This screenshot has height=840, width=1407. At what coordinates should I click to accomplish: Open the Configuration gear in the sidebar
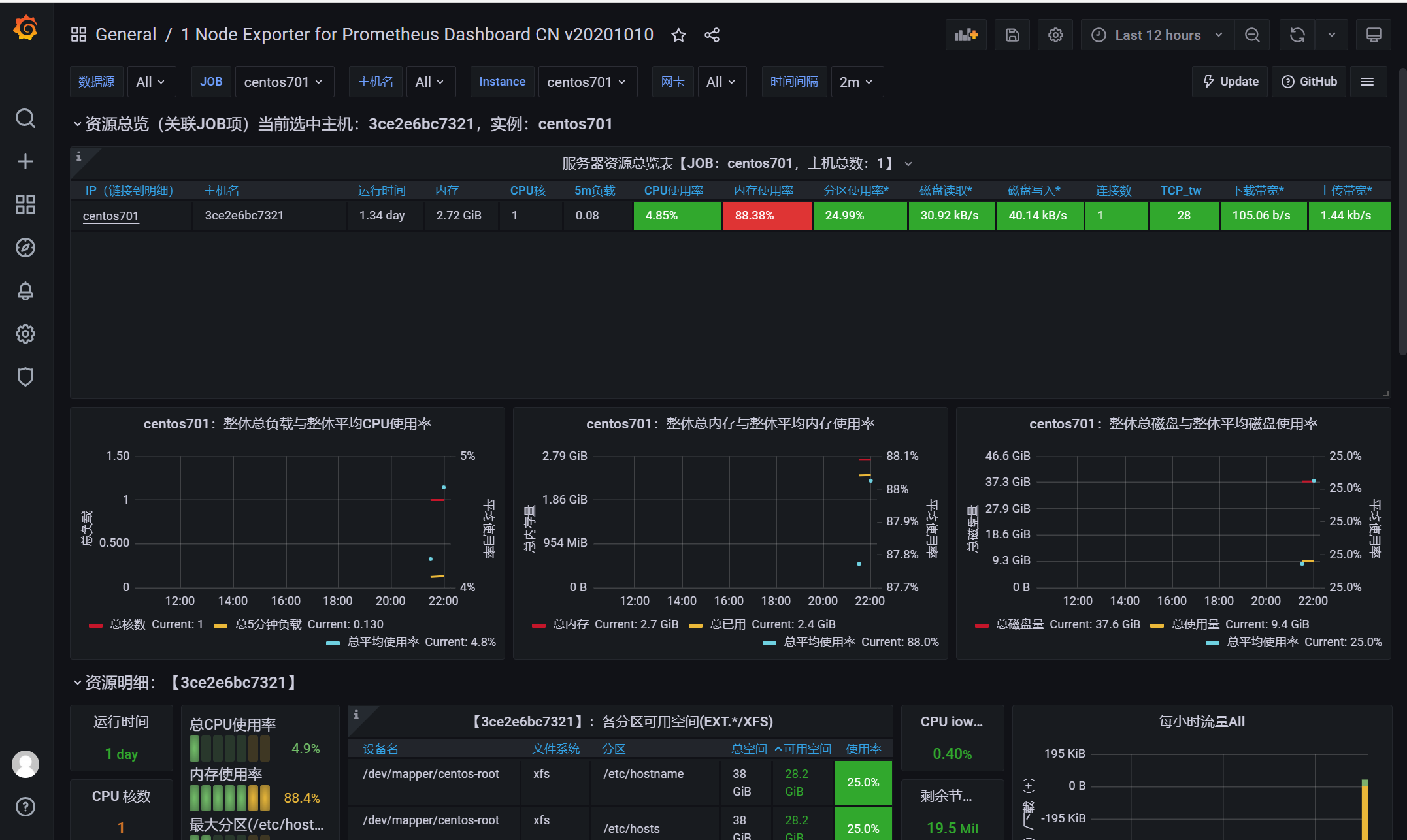pos(25,334)
